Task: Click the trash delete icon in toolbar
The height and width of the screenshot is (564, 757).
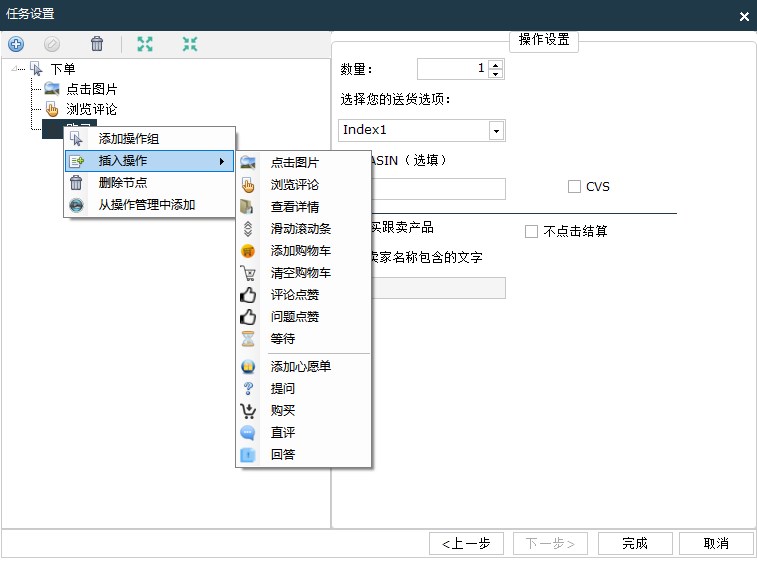Action: (x=97, y=43)
